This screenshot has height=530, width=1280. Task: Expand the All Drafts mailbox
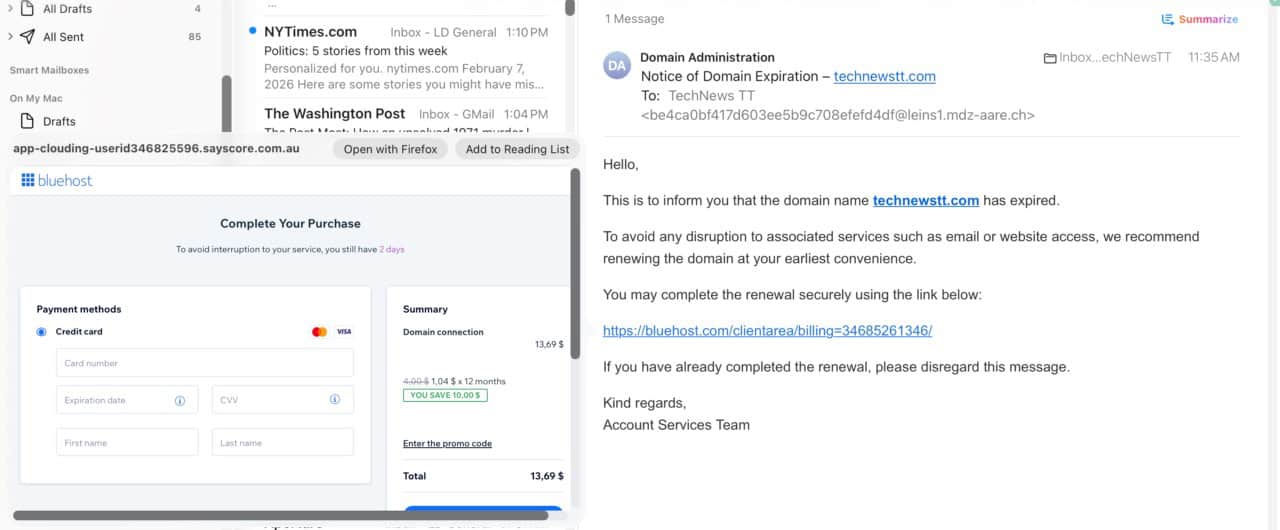10,9
